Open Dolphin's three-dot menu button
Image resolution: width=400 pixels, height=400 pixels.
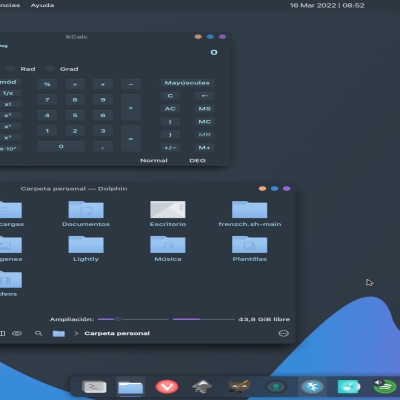(x=284, y=333)
